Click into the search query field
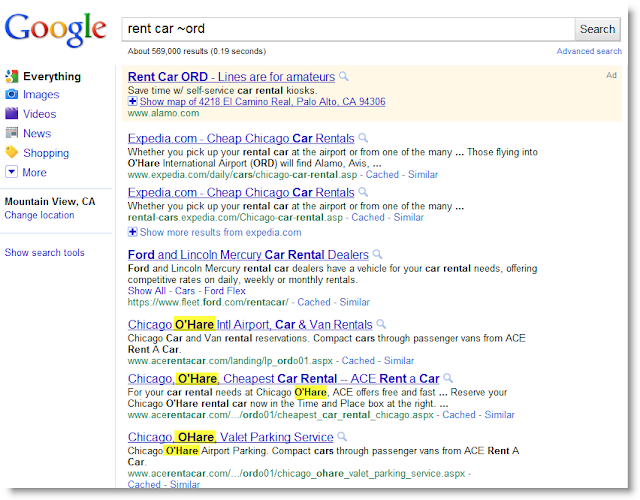 [348, 29]
